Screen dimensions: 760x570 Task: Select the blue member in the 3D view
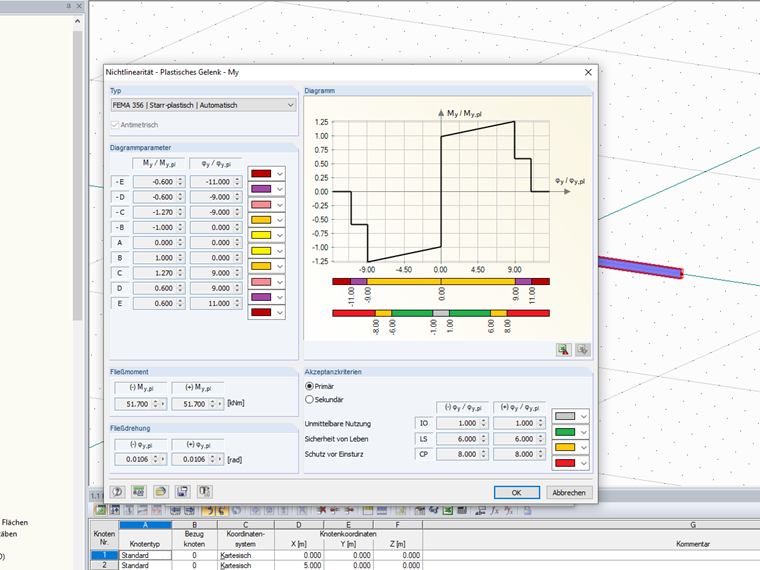(x=640, y=267)
